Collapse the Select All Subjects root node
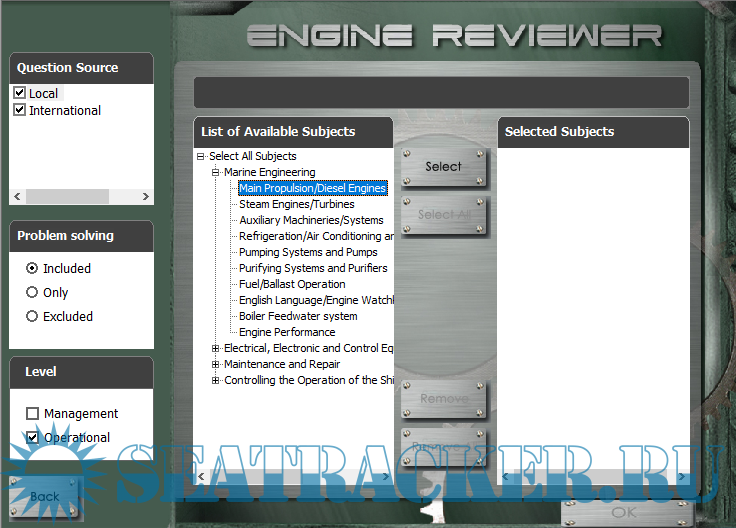The image size is (736, 528). coord(201,156)
